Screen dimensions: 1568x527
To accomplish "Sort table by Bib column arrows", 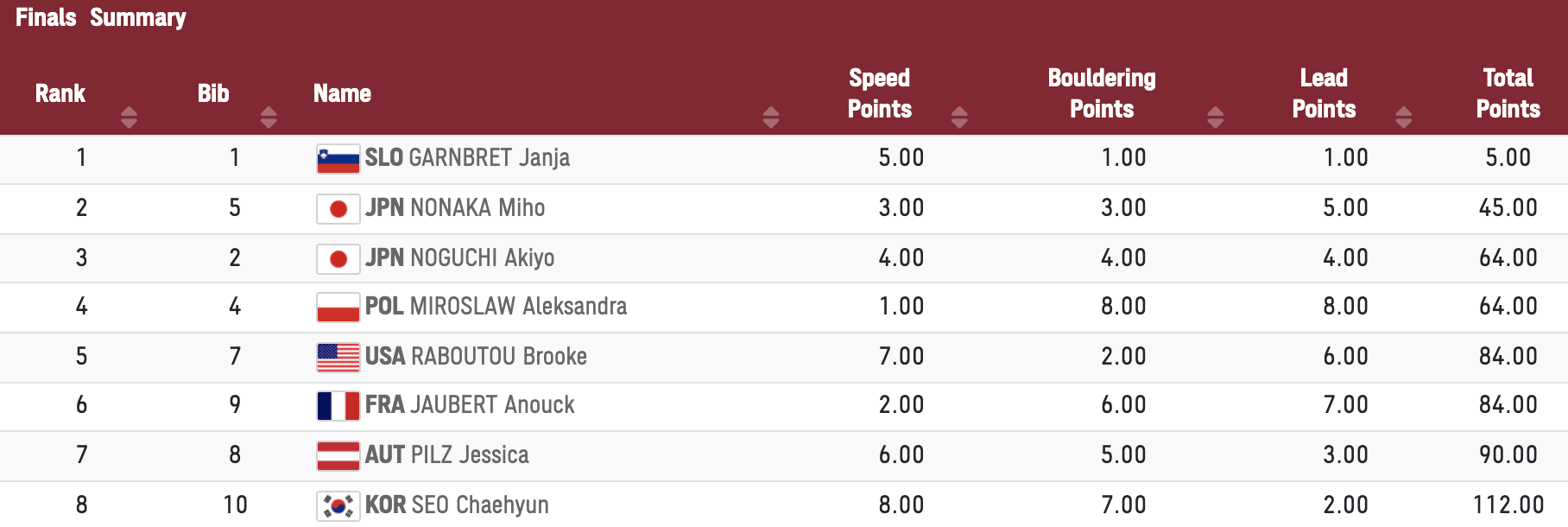I will pos(269,117).
